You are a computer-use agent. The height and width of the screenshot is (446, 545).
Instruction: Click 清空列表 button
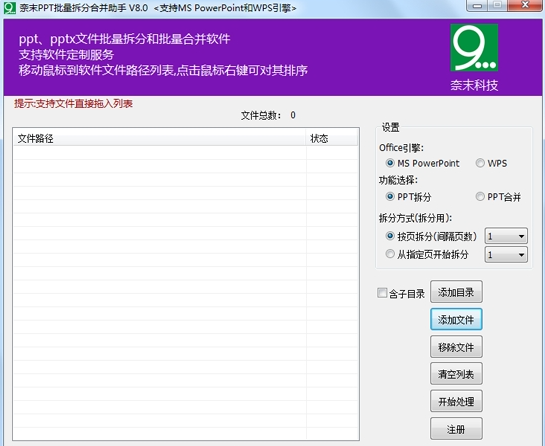[456, 374]
